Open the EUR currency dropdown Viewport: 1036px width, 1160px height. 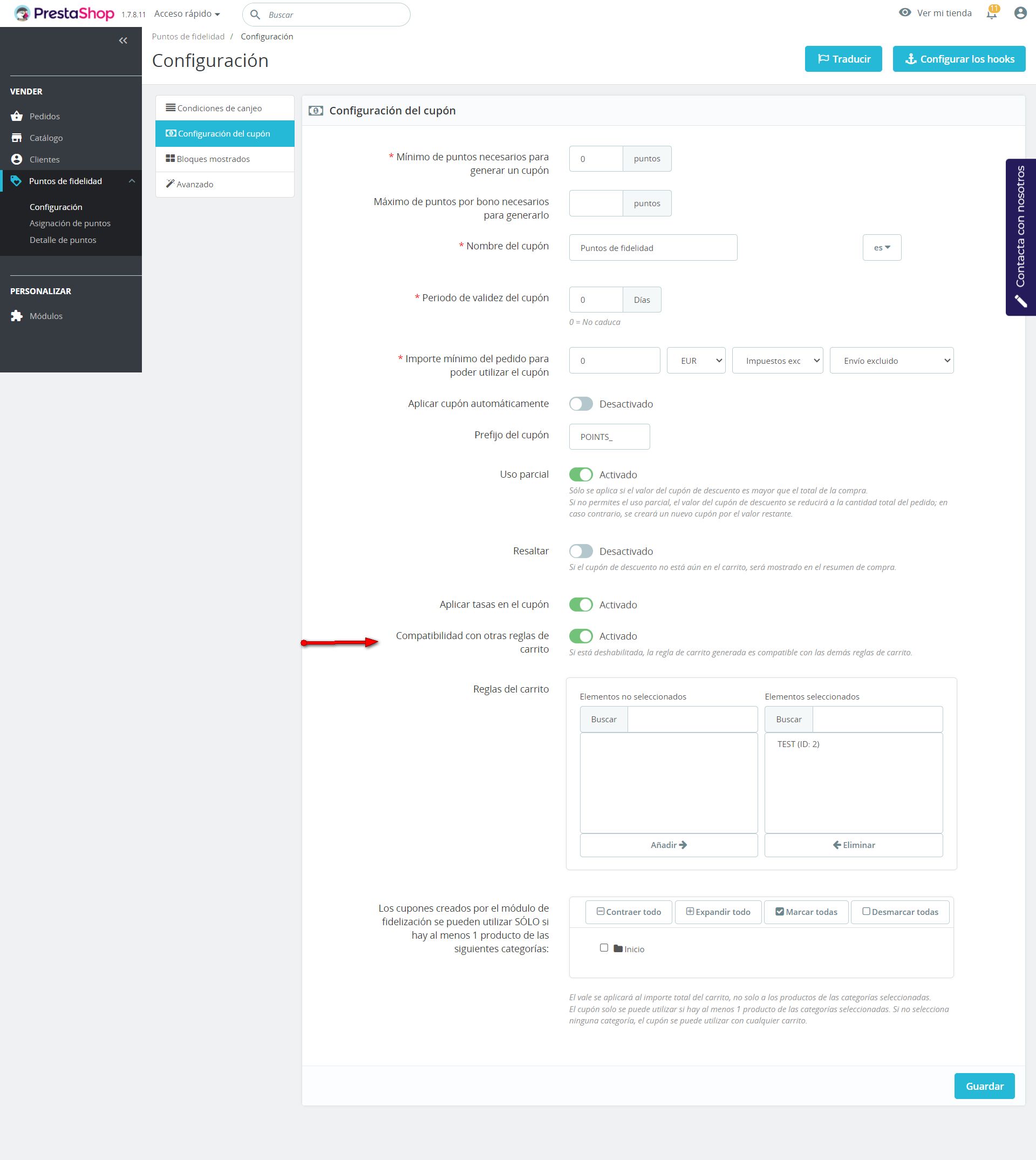(696, 361)
